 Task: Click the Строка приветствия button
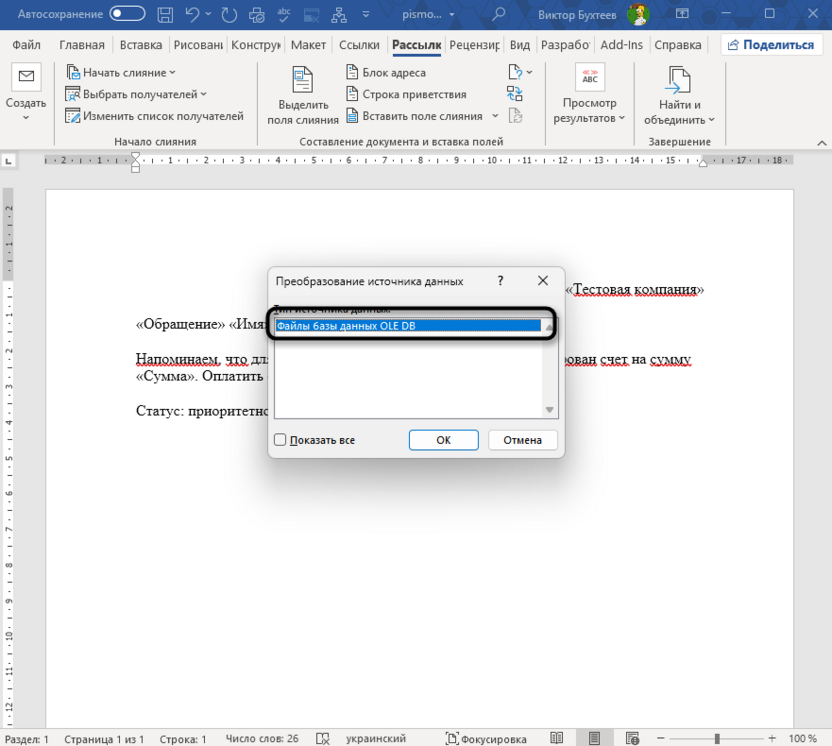point(406,94)
